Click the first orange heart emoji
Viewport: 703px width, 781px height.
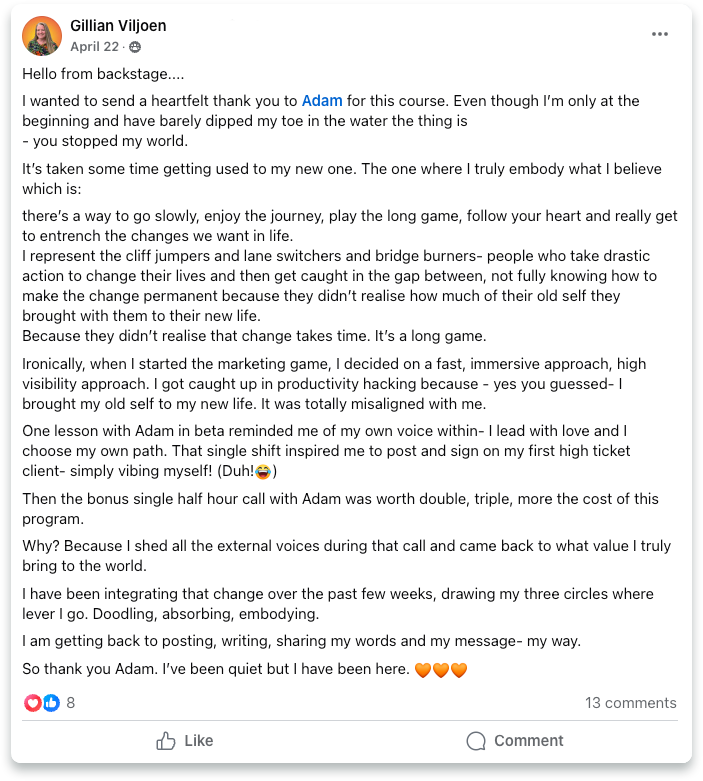click(x=423, y=670)
